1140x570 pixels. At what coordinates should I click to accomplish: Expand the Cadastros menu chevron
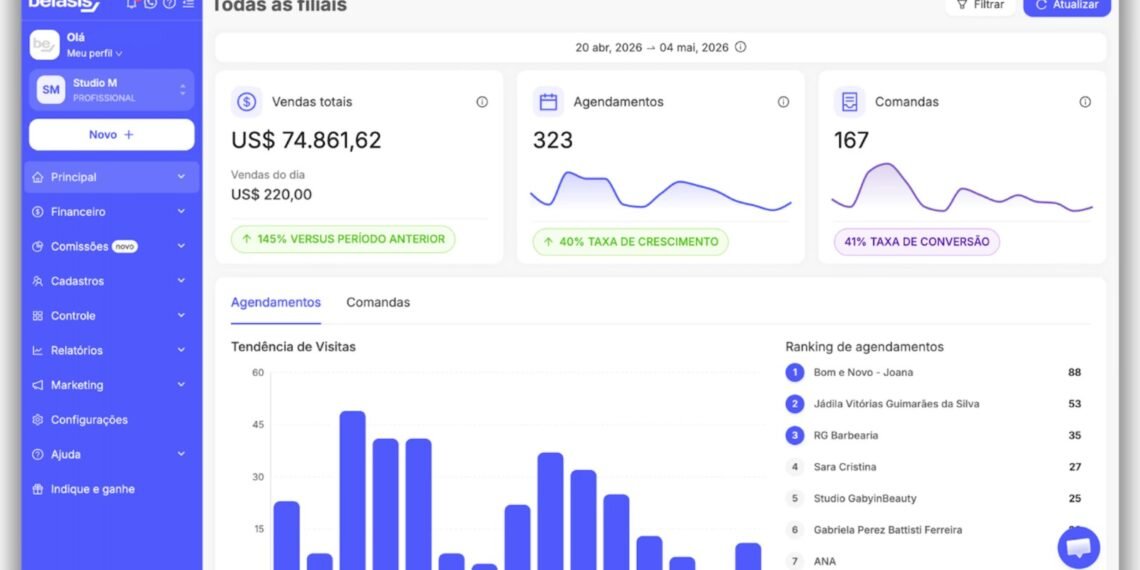[181, 281]
